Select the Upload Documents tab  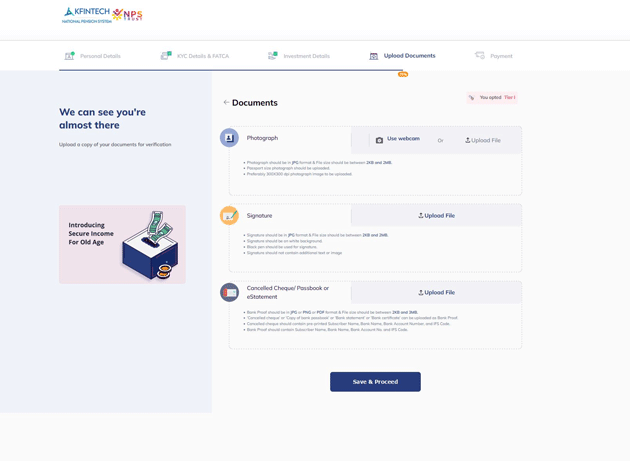pos(409,56)
